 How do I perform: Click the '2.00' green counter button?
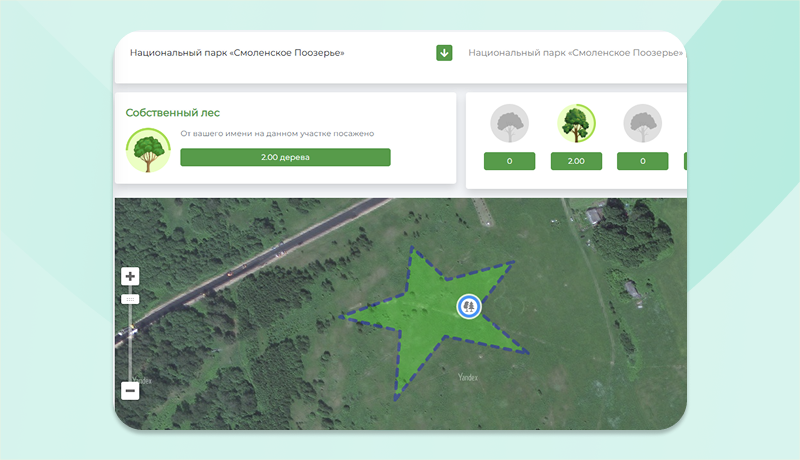tap(576, 161)
